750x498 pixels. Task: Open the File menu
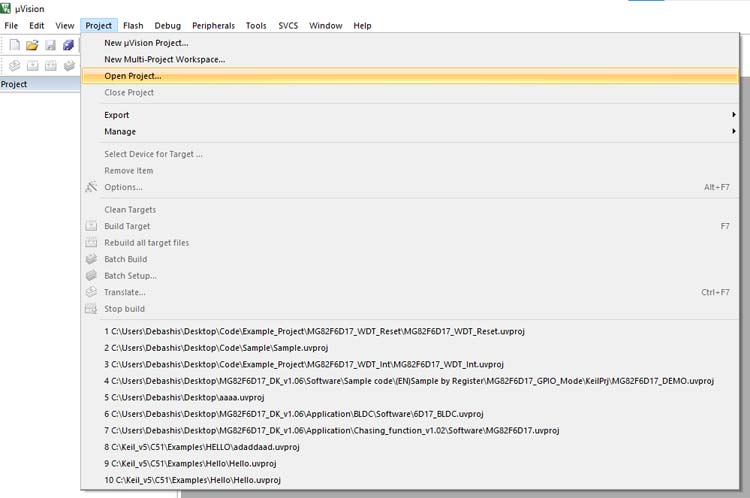click(11, 26)
